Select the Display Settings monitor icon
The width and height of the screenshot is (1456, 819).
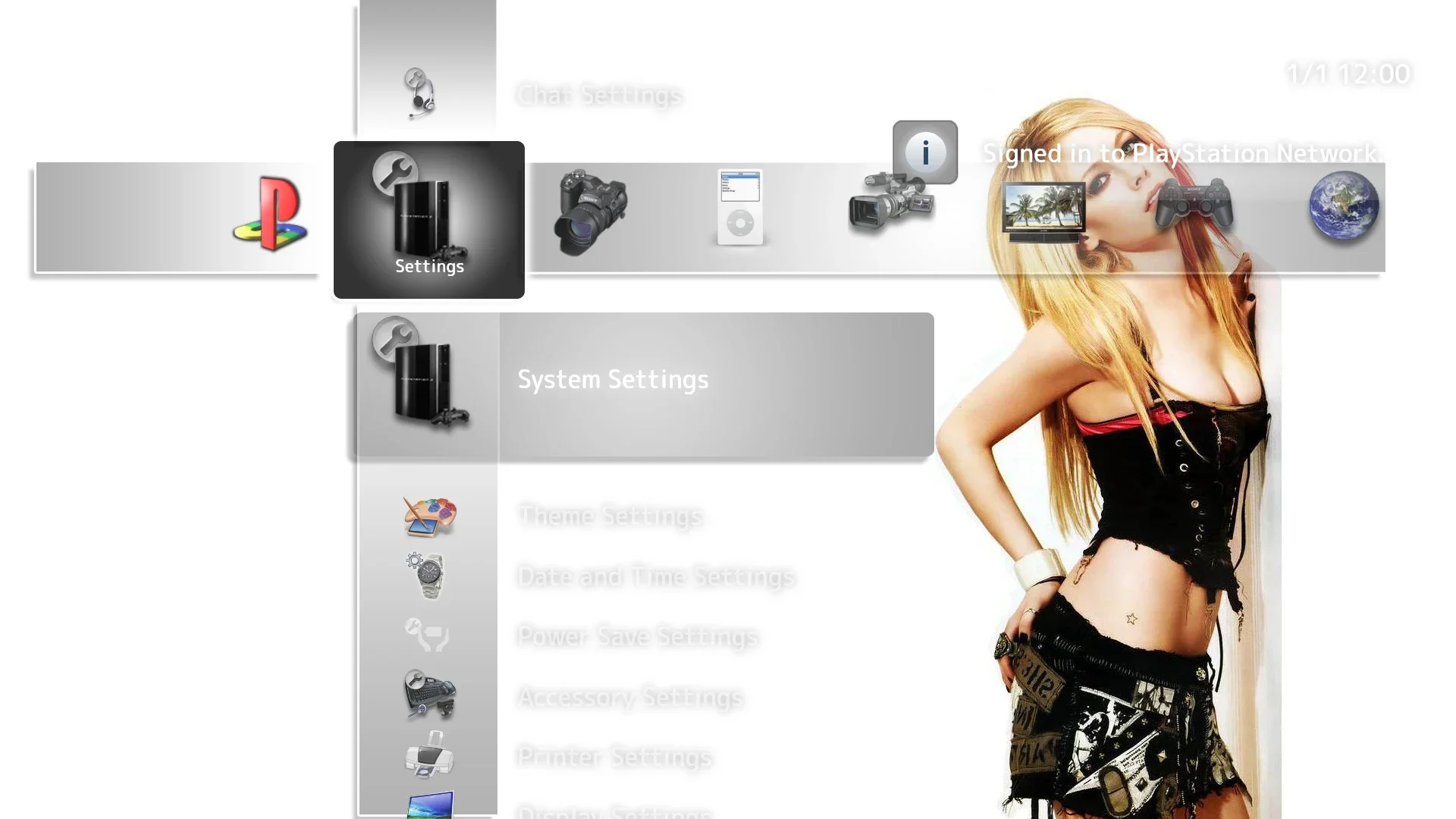(x=430, y=805)
